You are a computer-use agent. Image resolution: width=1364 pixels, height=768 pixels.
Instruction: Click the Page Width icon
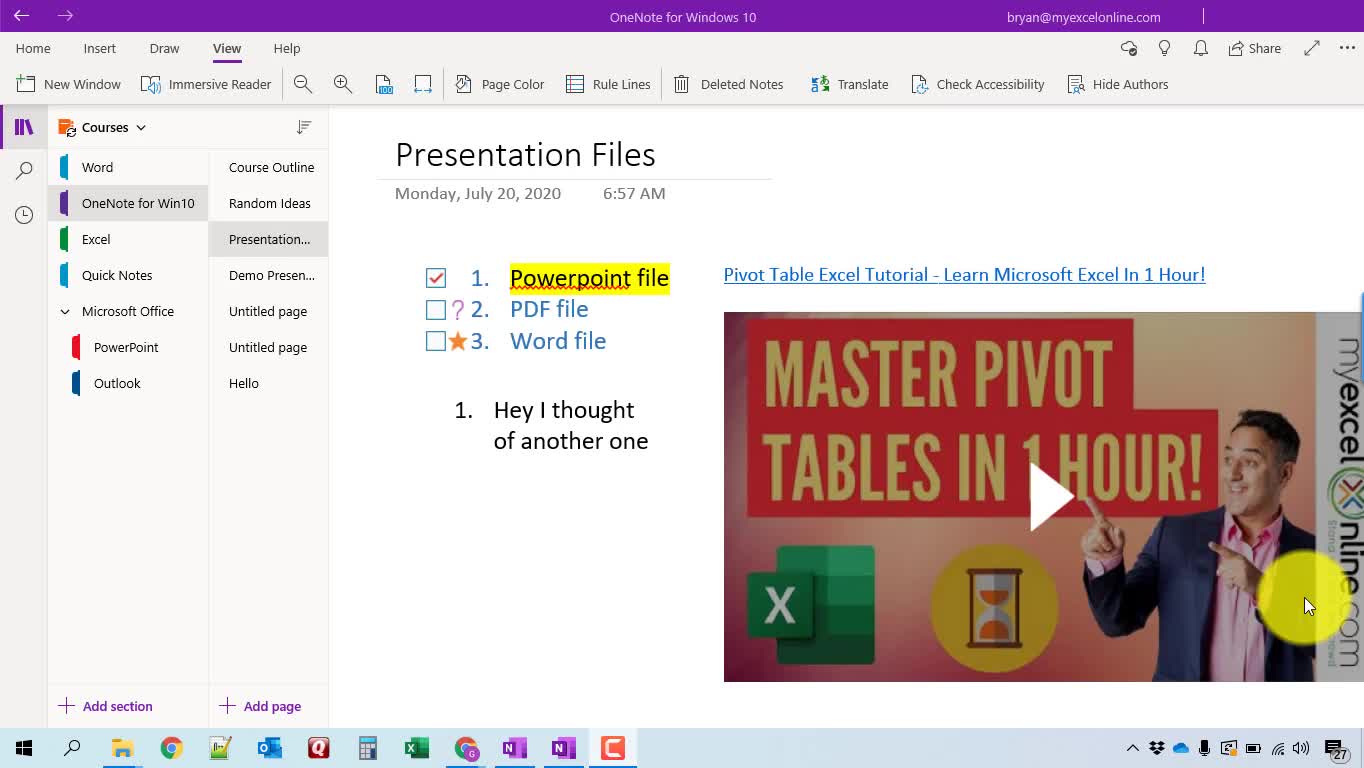coord(423,85)
